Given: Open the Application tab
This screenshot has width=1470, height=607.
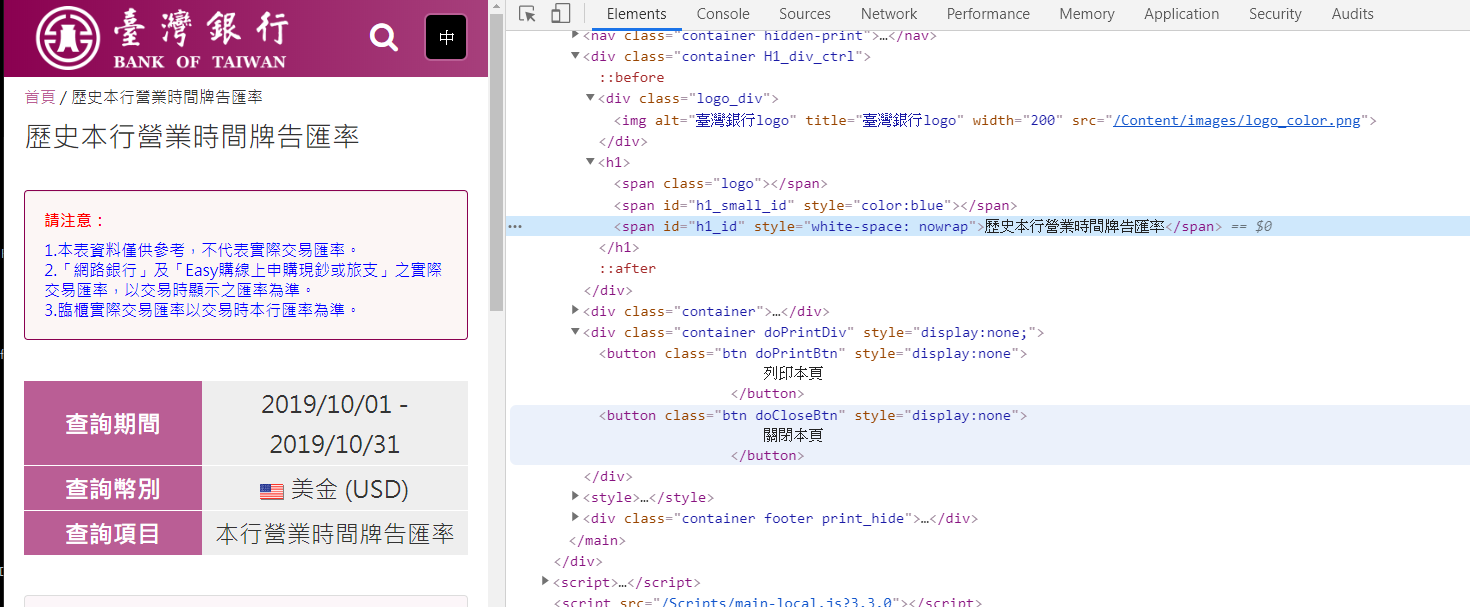Looking at the screenshot, I should pos(1182,14).
